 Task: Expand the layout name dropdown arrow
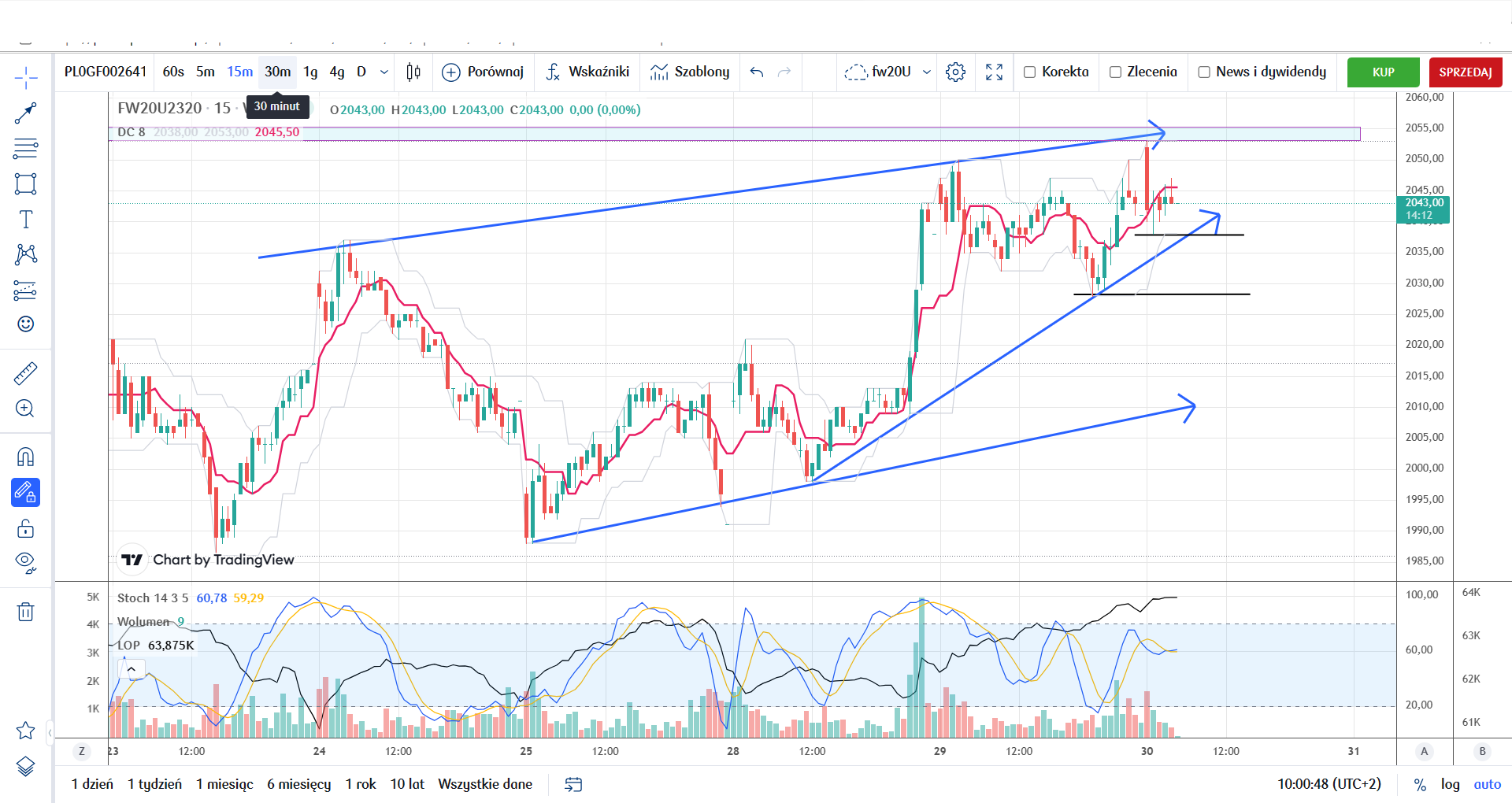point(927,72)
